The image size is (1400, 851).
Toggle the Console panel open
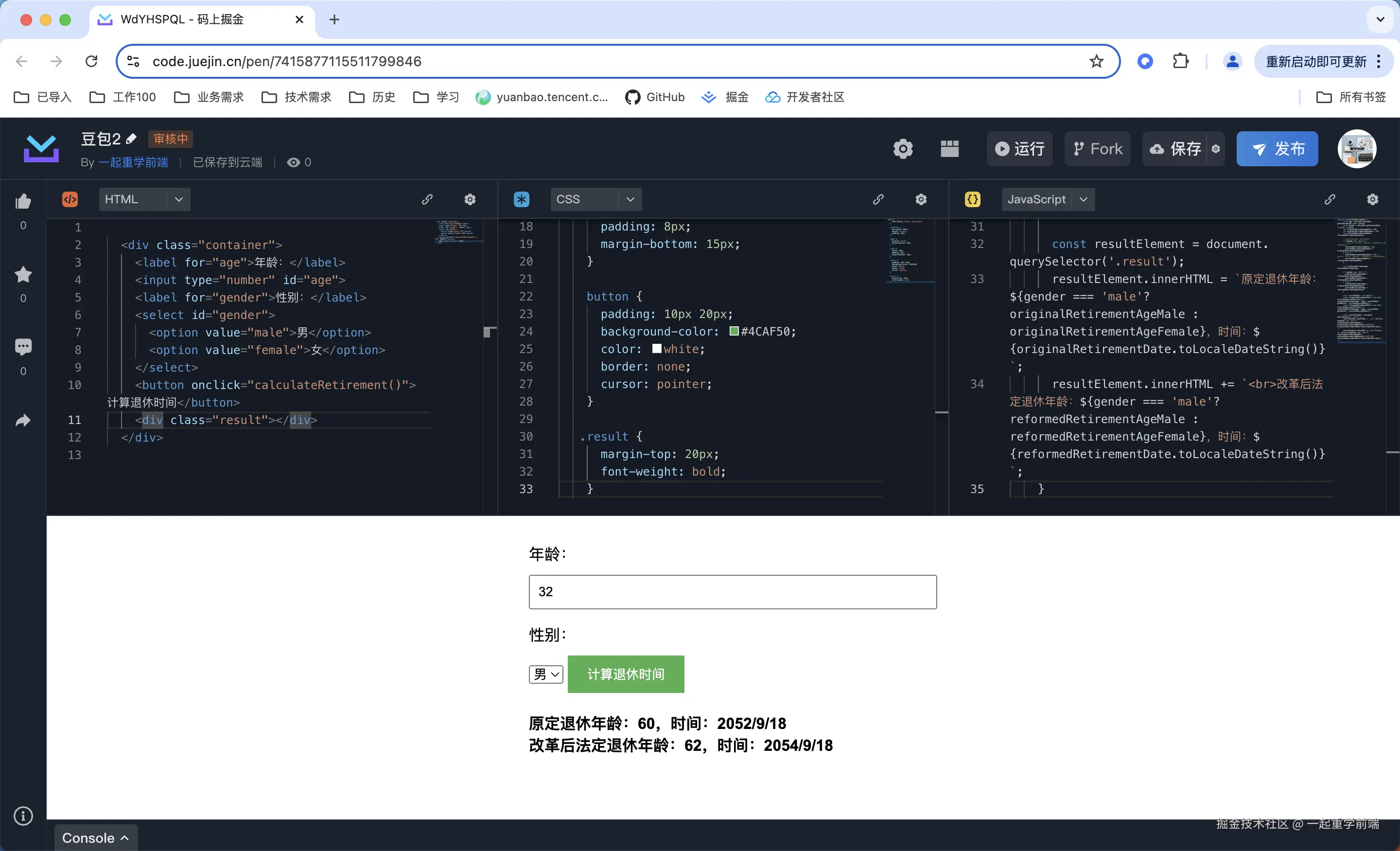95,838
